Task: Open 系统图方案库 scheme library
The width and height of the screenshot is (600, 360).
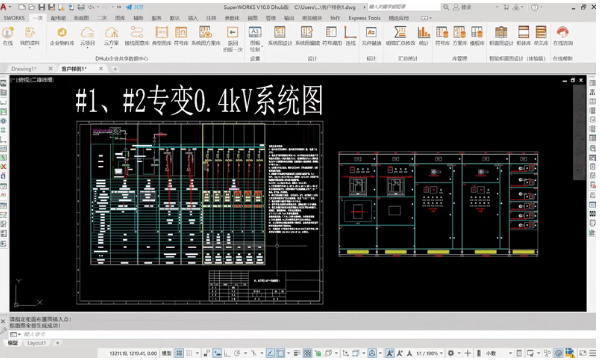Action: (205, 36)
